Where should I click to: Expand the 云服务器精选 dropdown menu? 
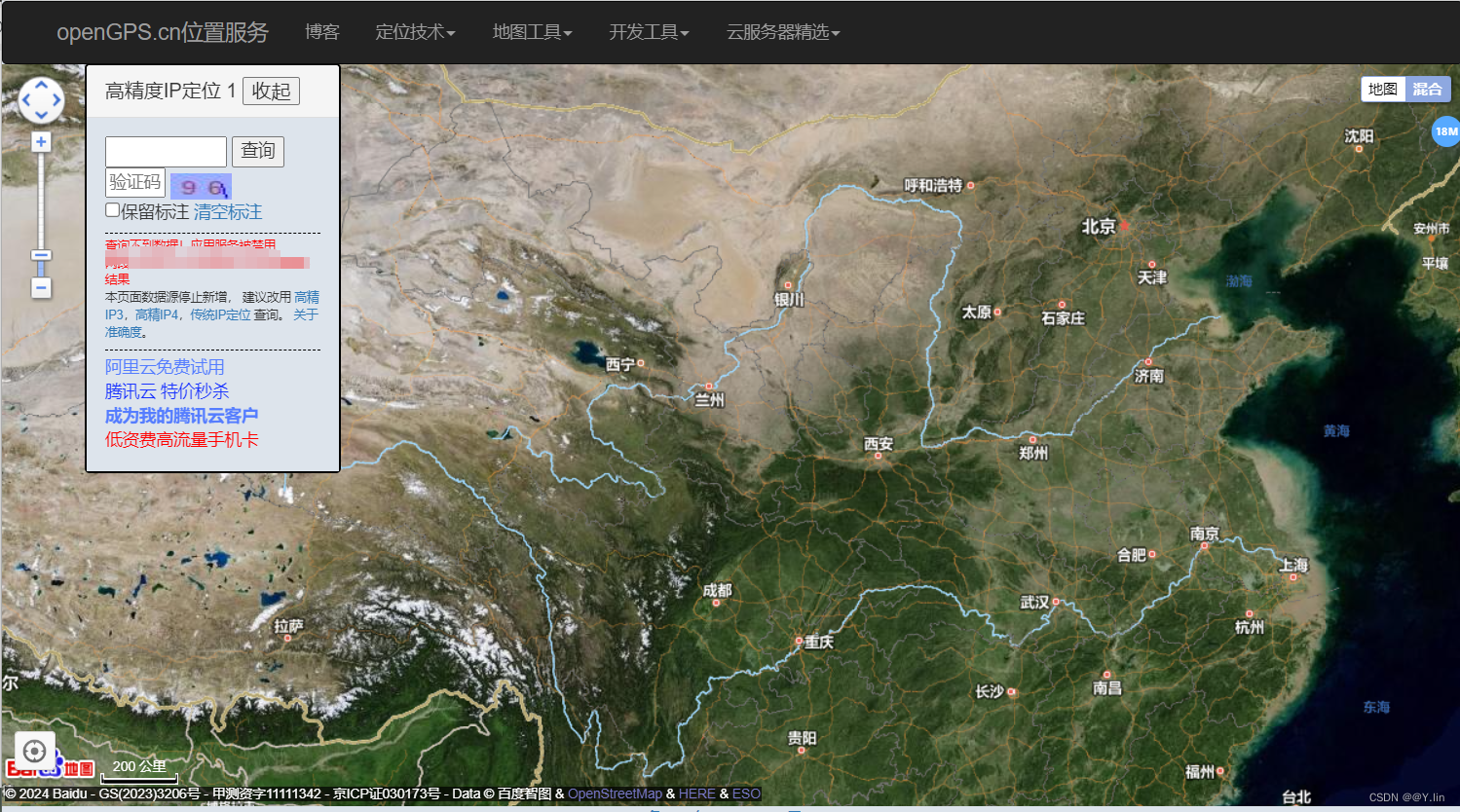pyautogui.click(x=783, y=32)
